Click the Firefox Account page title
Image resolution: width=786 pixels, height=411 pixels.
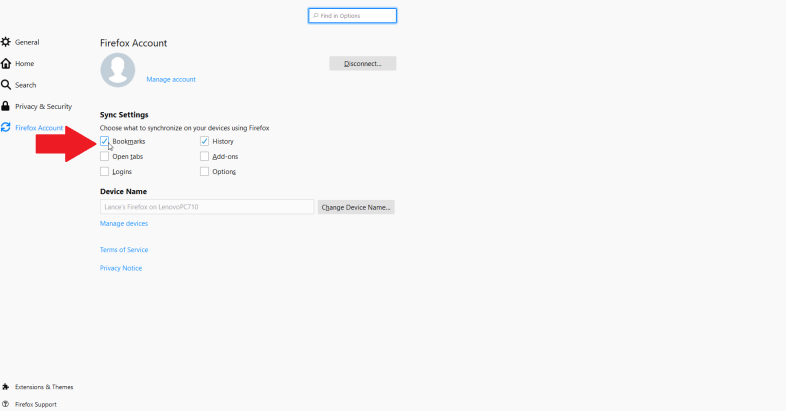[x=133, y=43]
